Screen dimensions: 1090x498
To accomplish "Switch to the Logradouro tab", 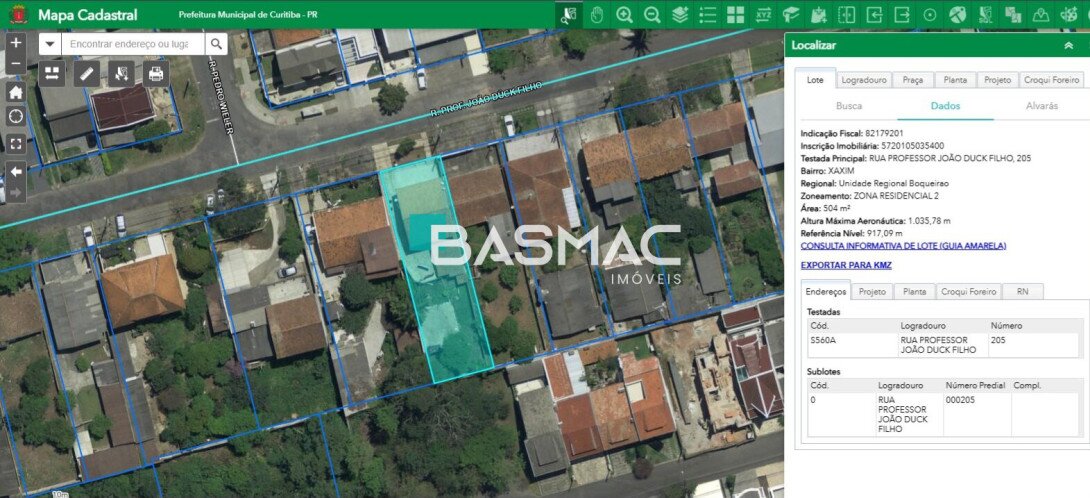I will 863,80.
